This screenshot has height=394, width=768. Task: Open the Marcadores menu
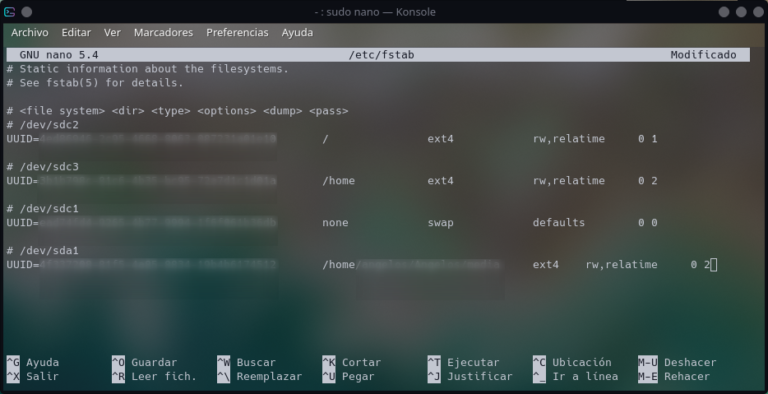tap(164, 33)
